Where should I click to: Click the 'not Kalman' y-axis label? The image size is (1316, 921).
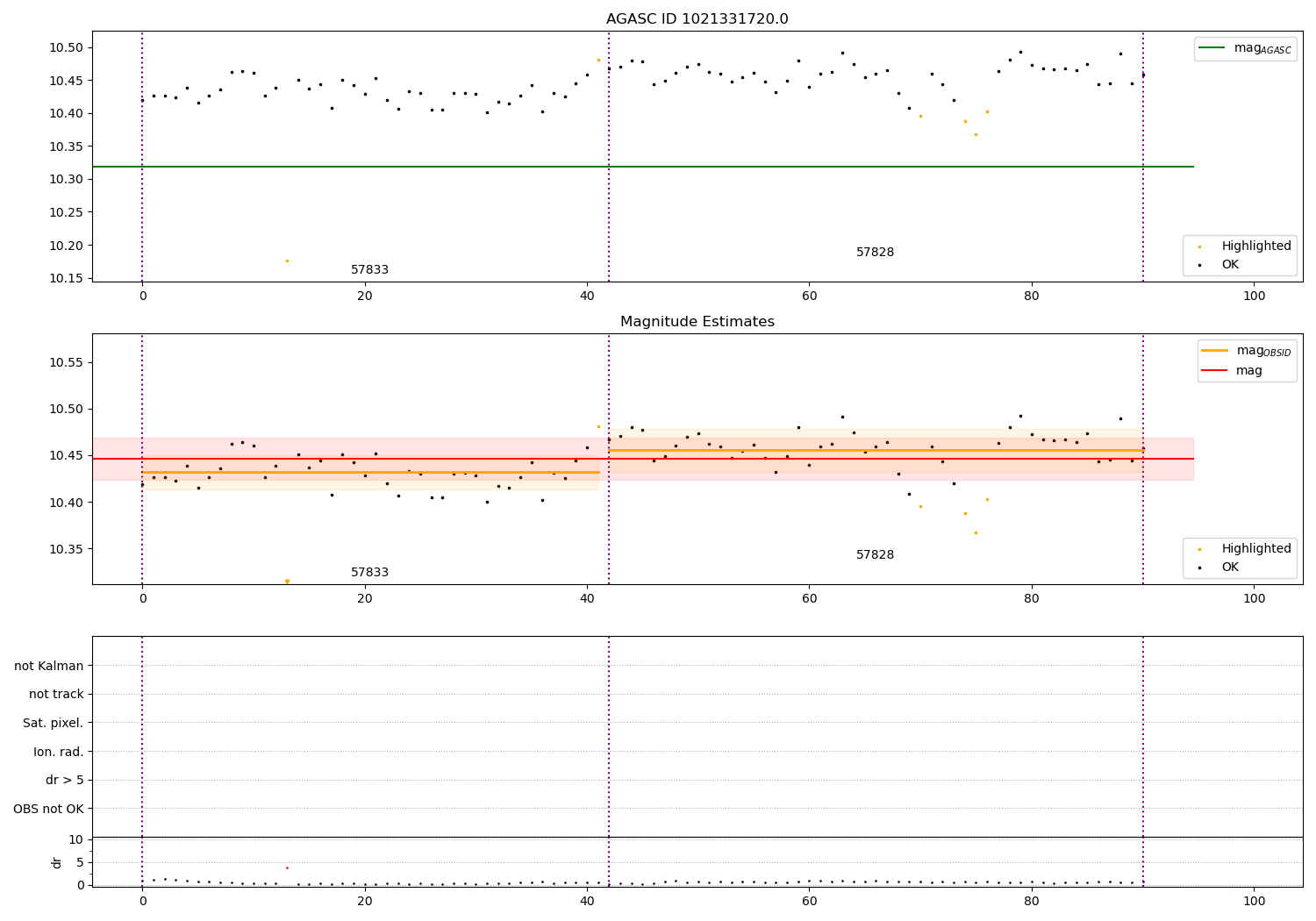tap(49, 666)
